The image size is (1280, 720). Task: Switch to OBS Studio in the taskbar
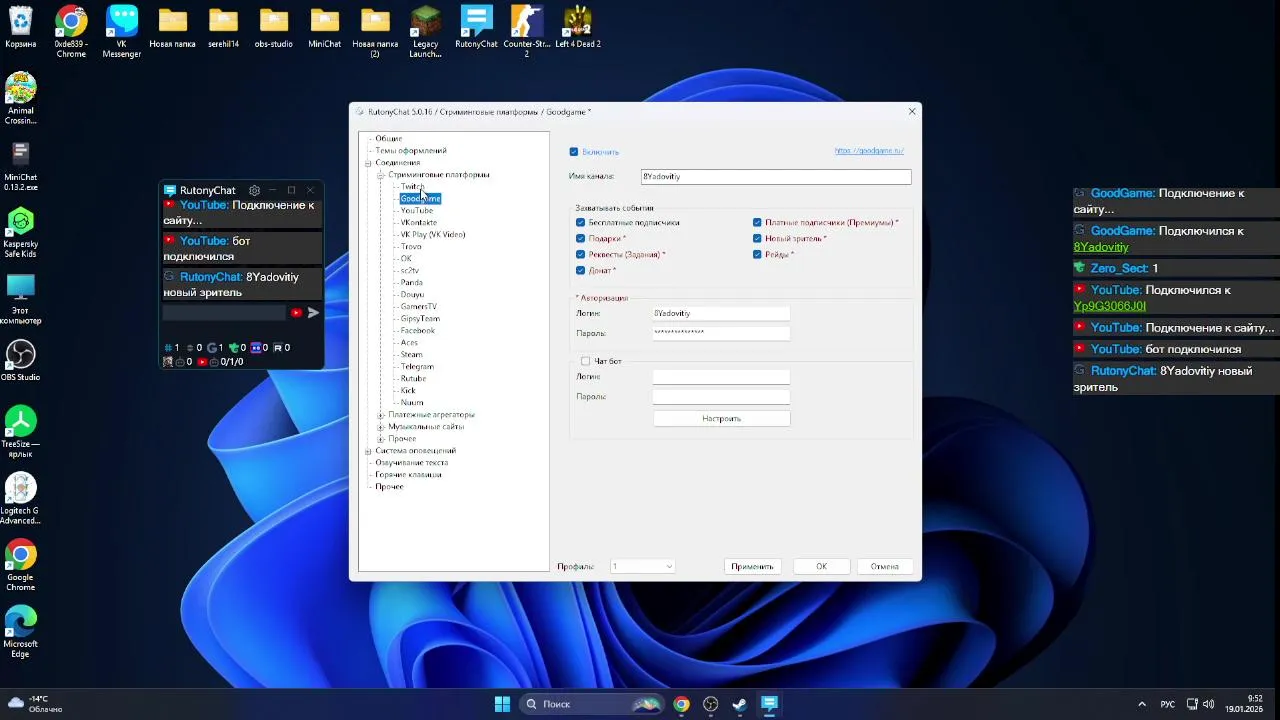click(711, 704)
